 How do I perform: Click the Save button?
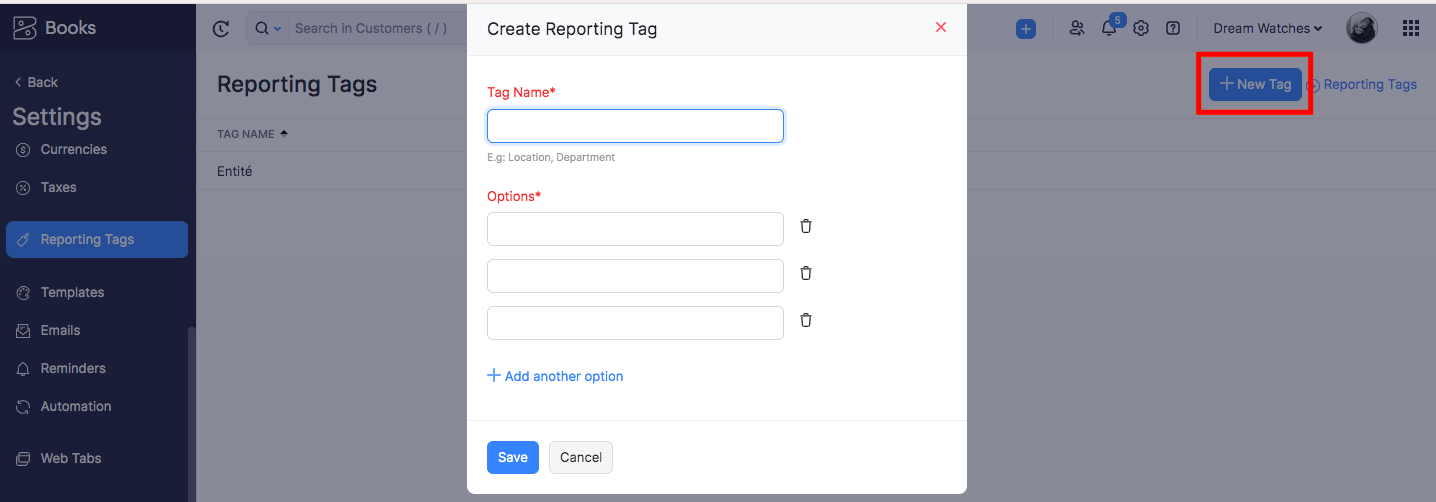point(513,457)
